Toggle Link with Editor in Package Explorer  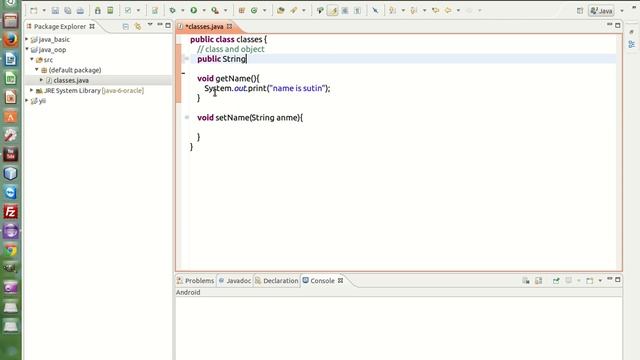tap(138, 26)
